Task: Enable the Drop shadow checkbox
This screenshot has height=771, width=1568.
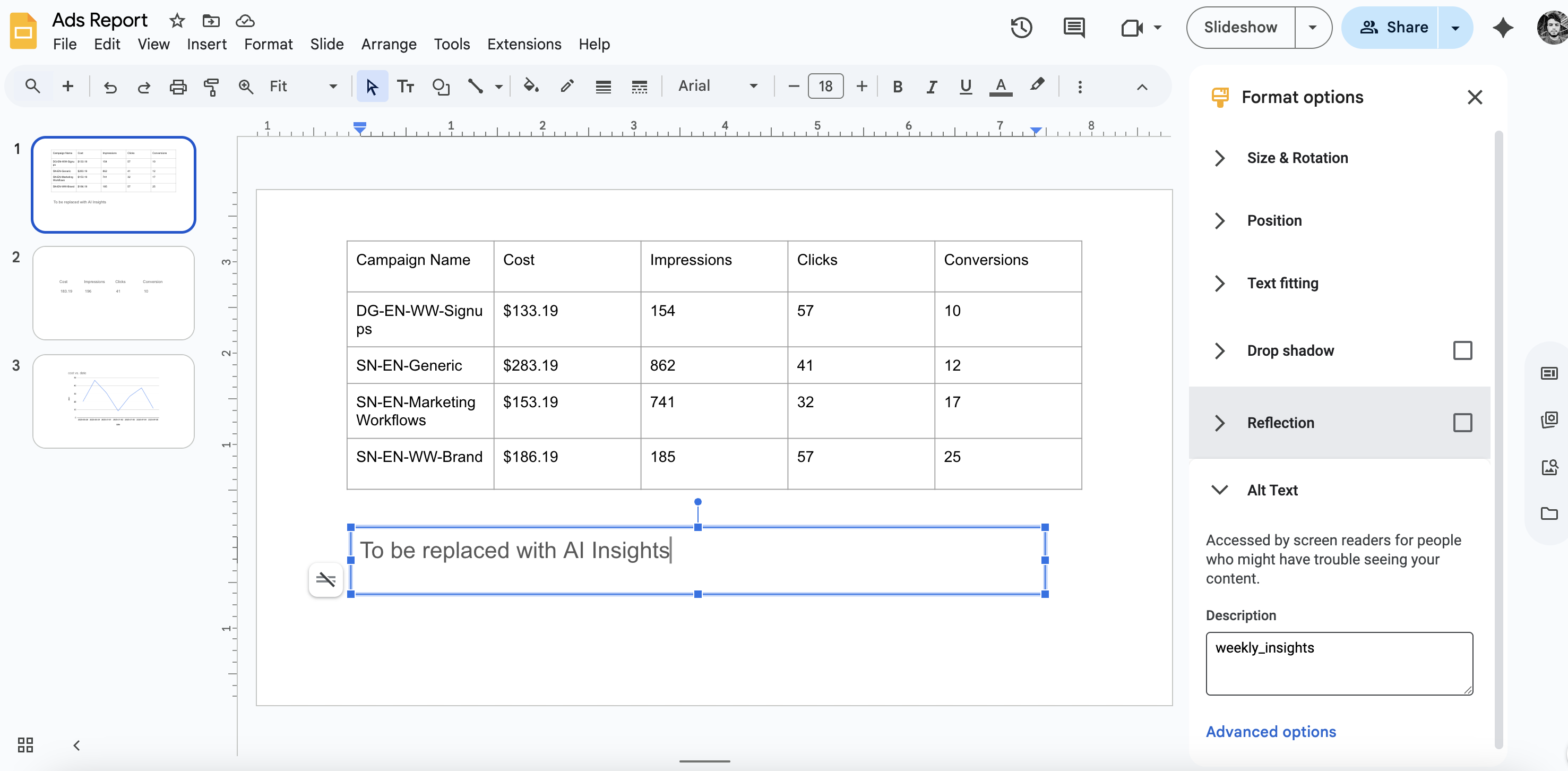Action: [1462, 351]
